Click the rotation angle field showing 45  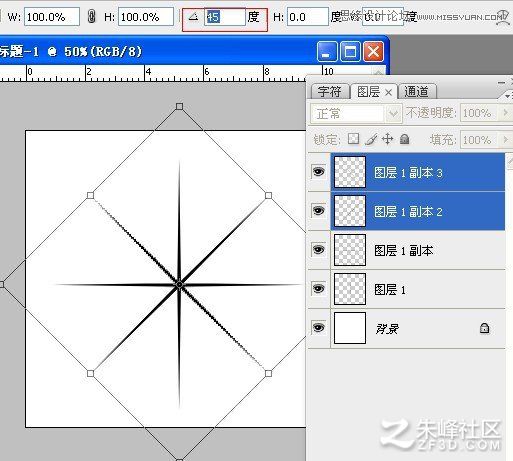[225, 17]
